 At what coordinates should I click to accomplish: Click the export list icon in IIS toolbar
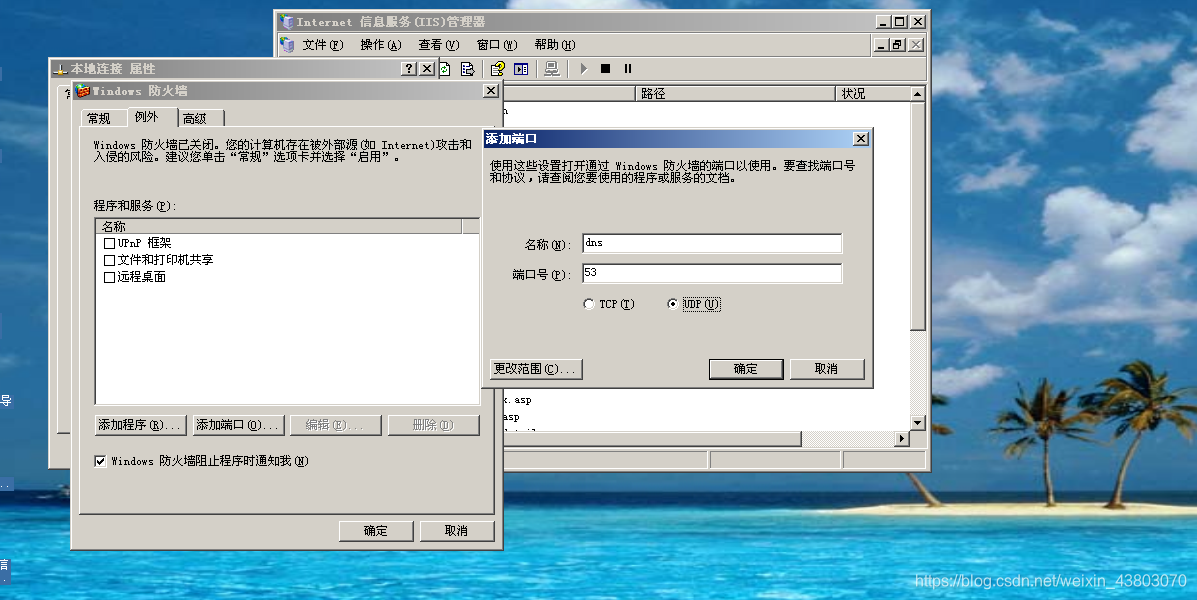click(468, 69)
